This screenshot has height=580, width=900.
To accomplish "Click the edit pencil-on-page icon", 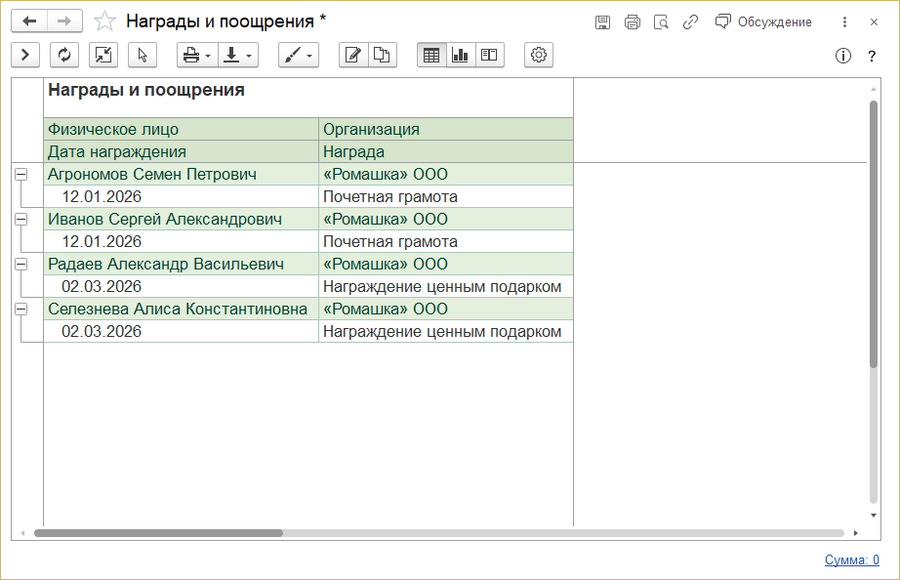I will (353, 55).
